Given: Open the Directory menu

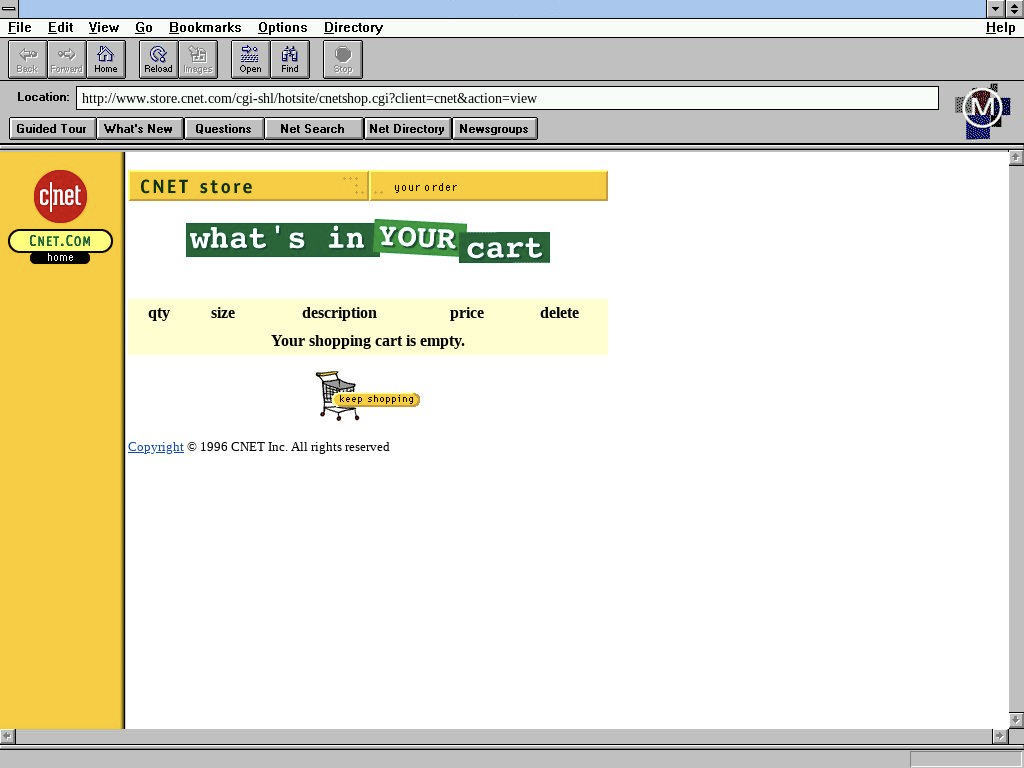Looking at the screenshot, I should [x=353, y=28].
